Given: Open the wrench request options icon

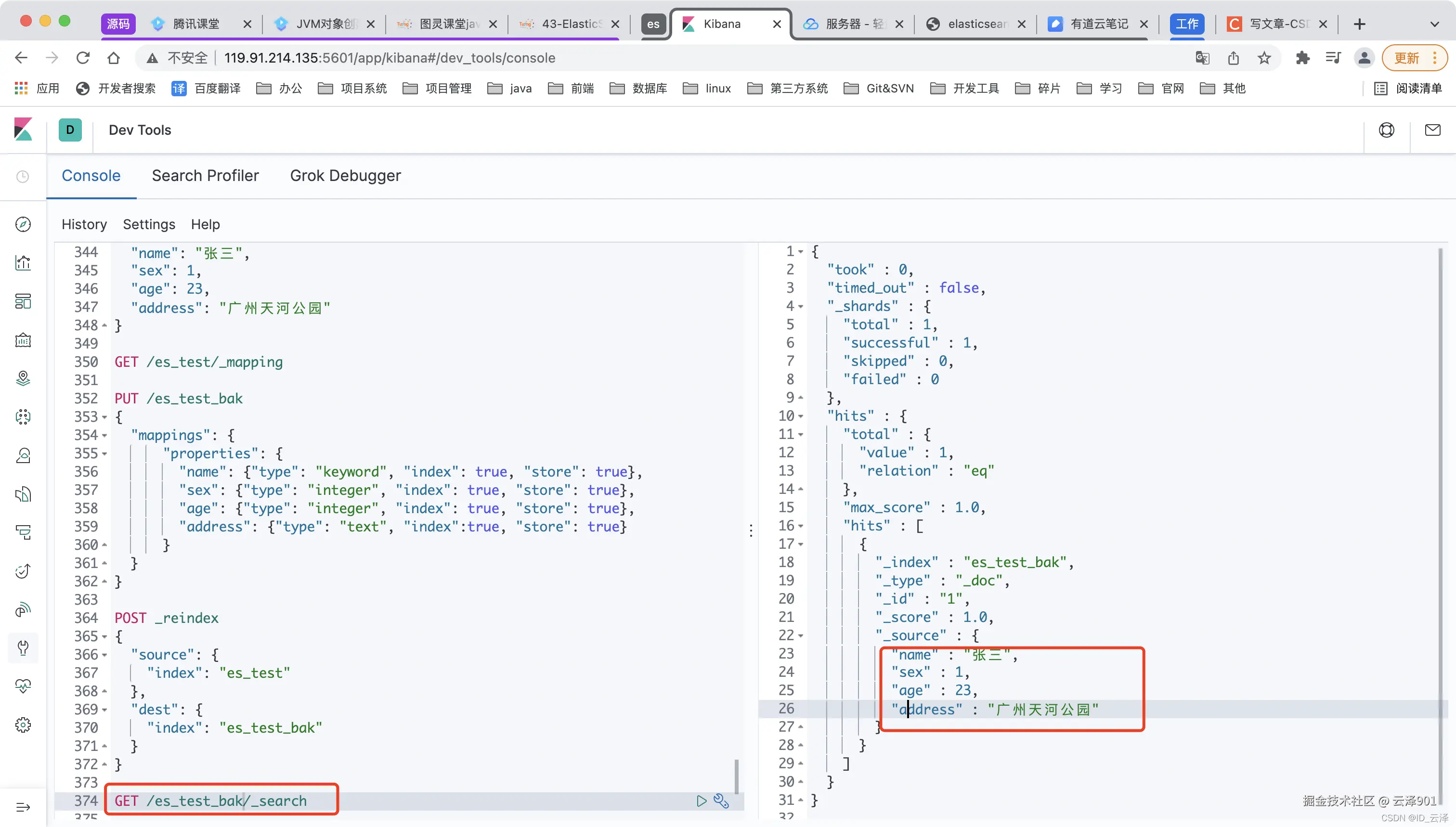Looking at the screenshot, I should click(x=721, y=801).
